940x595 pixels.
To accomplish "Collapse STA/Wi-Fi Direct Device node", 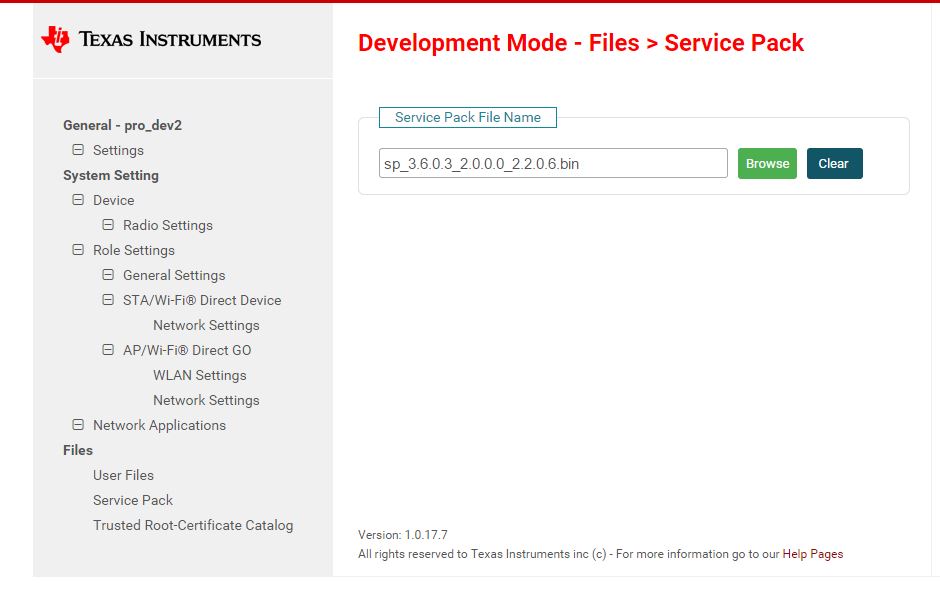I will (108, 300).
